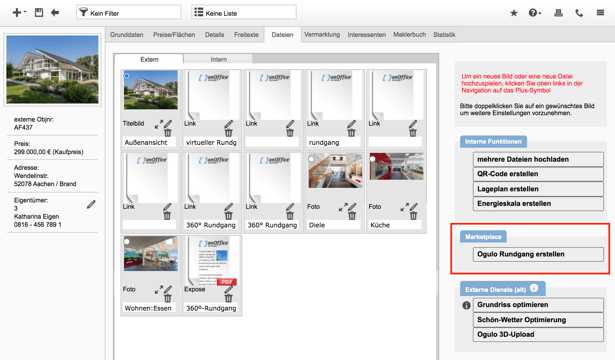Click the property house image in sidebar
The width and height of the screenshot is (615, 360).
click(53, 69)
